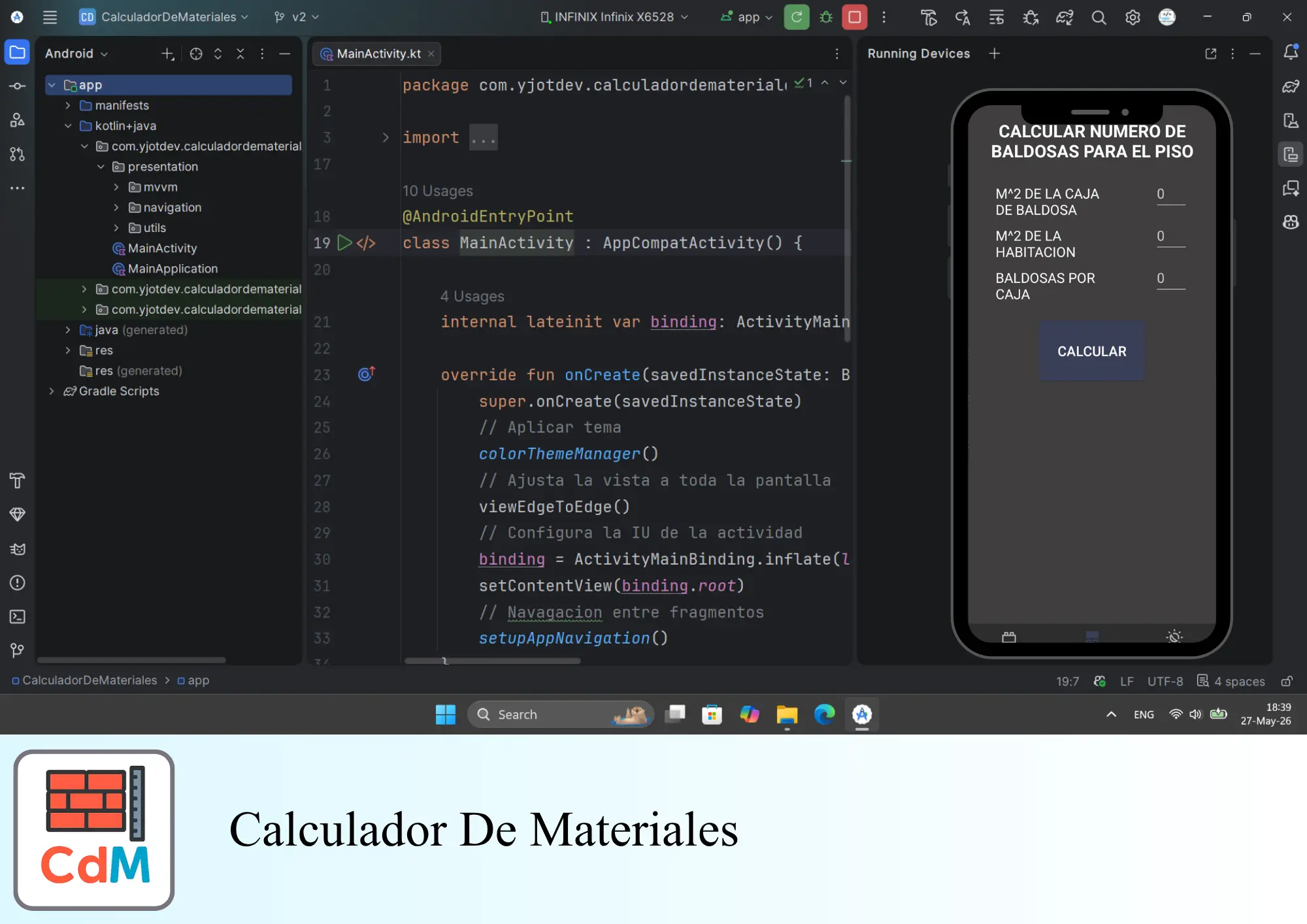Open the Logcat tool window

point(18,549)
